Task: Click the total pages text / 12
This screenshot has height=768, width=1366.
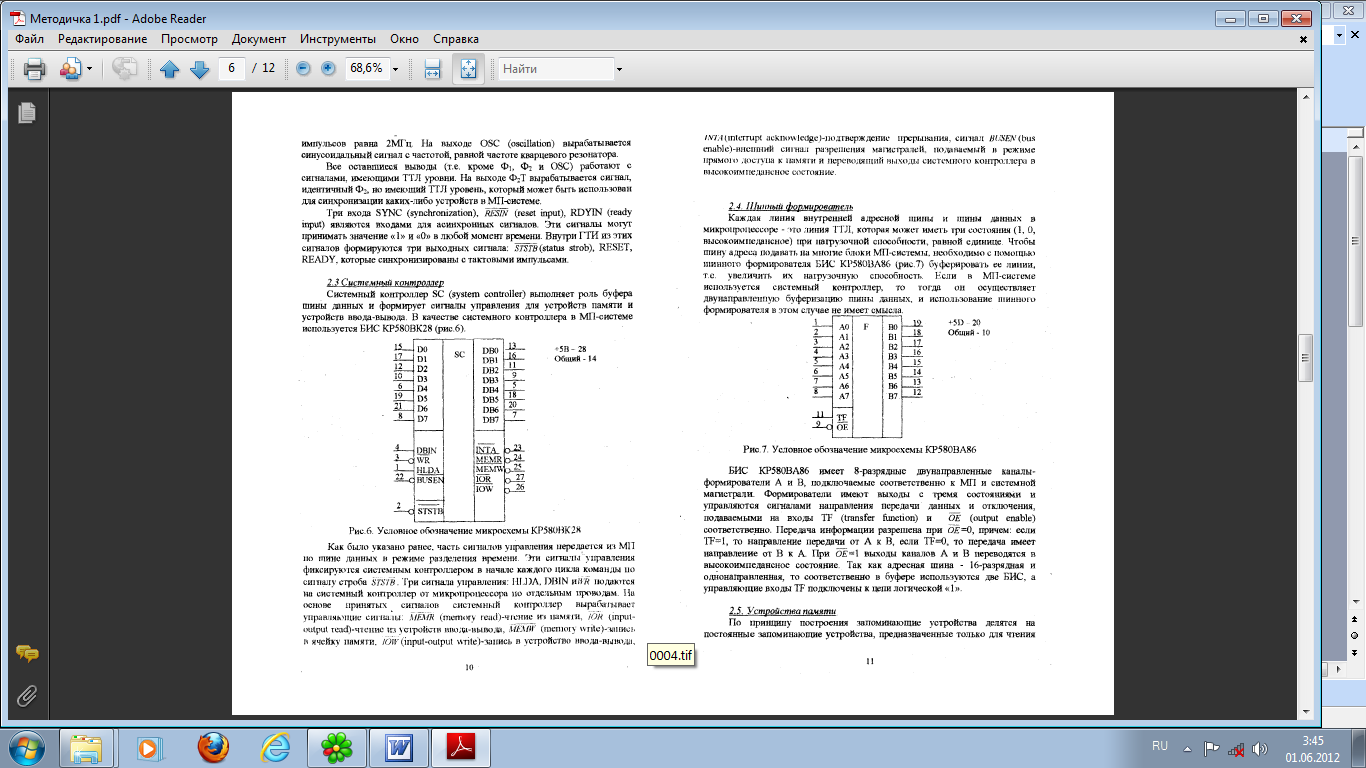Action: coord(264,69)
